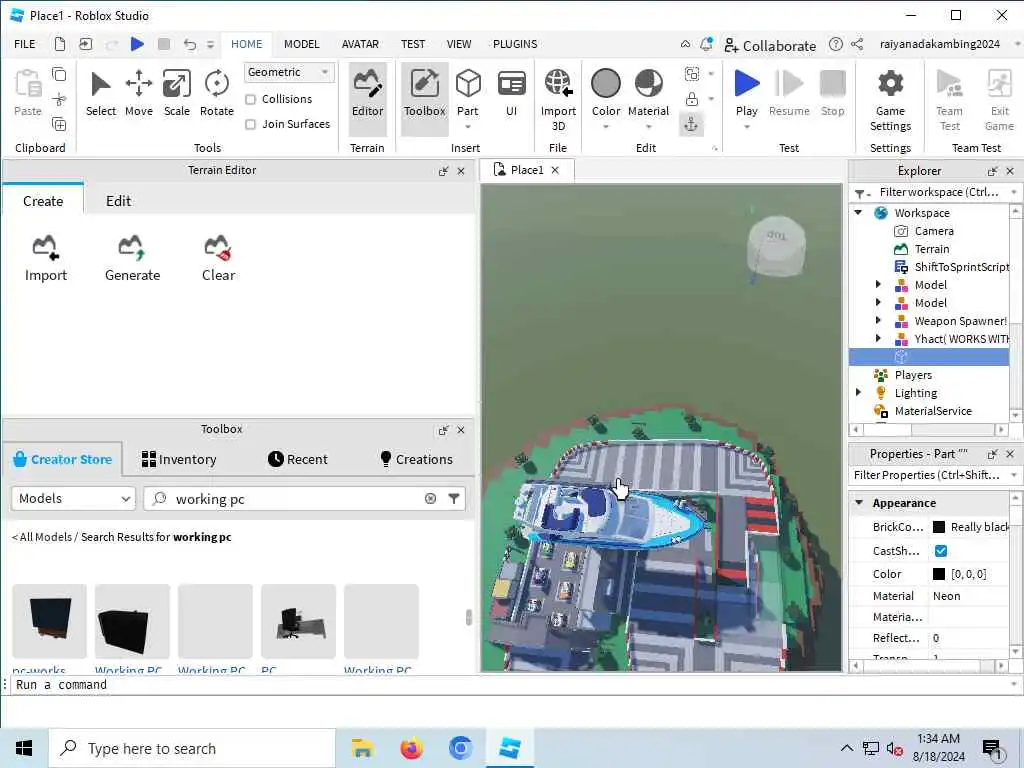Open the PLUGINS ribbon tab
1024x768 pixels.
[x=515, y=44]
